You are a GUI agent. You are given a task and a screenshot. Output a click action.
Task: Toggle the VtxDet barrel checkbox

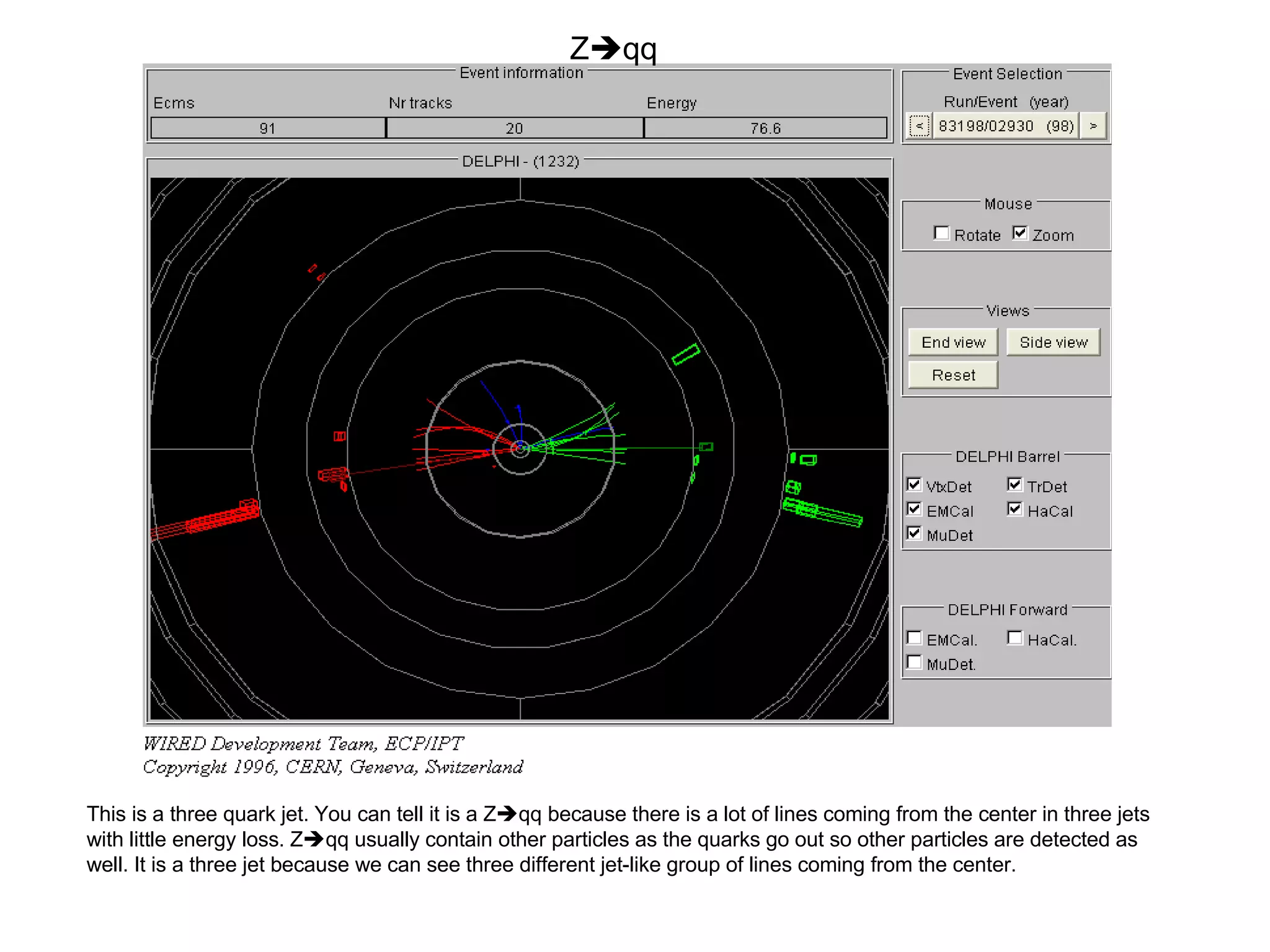914,485
